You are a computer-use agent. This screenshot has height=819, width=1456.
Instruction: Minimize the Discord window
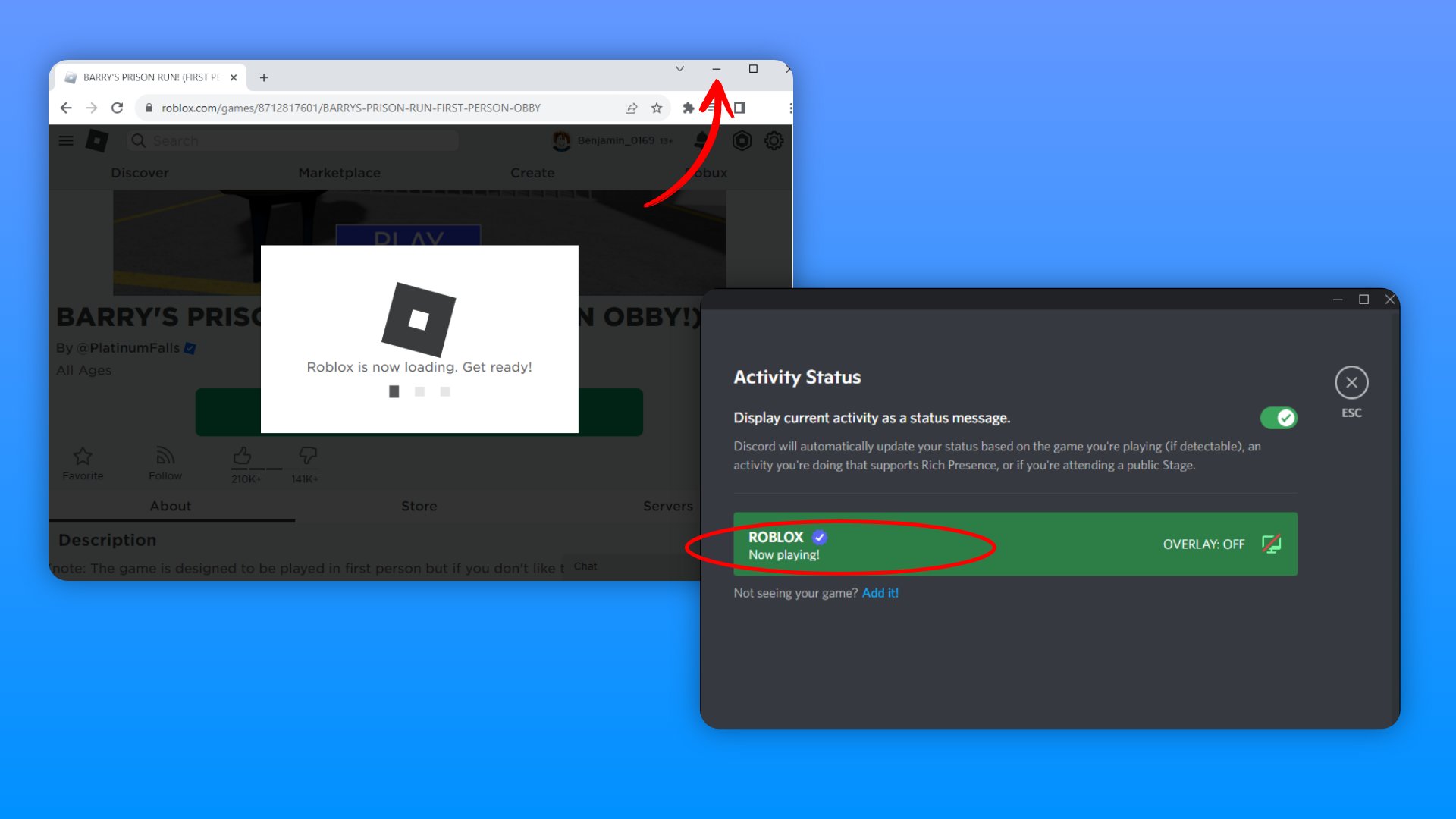pyautogui.click(x=1338, y=300)
